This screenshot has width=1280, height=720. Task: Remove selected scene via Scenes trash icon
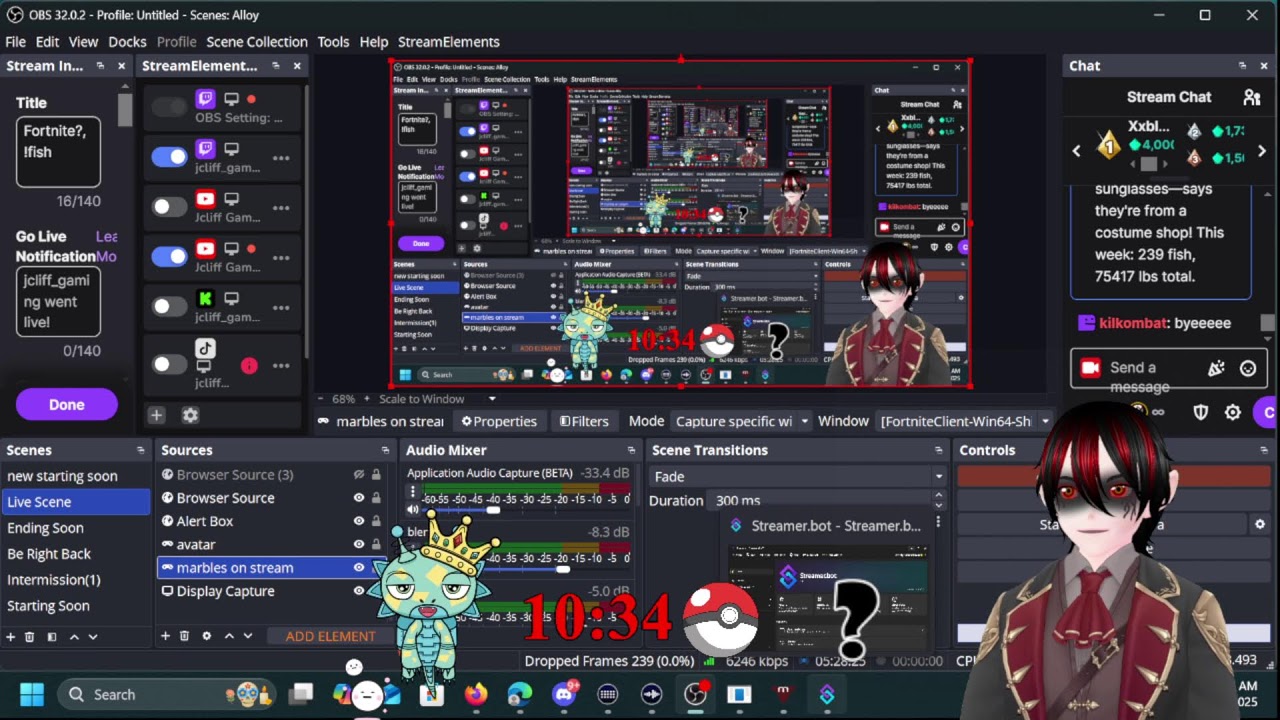tap(30, 636)
